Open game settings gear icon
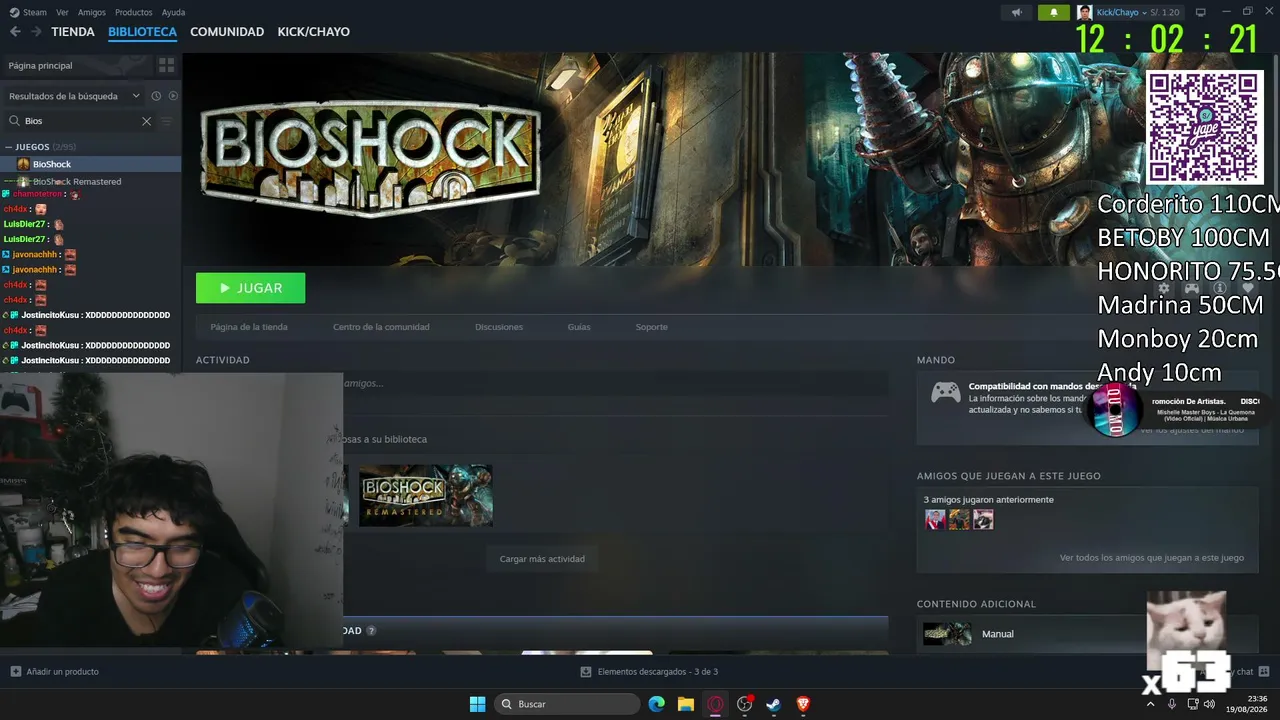 pyautogui.click(x=1163, y=288)
